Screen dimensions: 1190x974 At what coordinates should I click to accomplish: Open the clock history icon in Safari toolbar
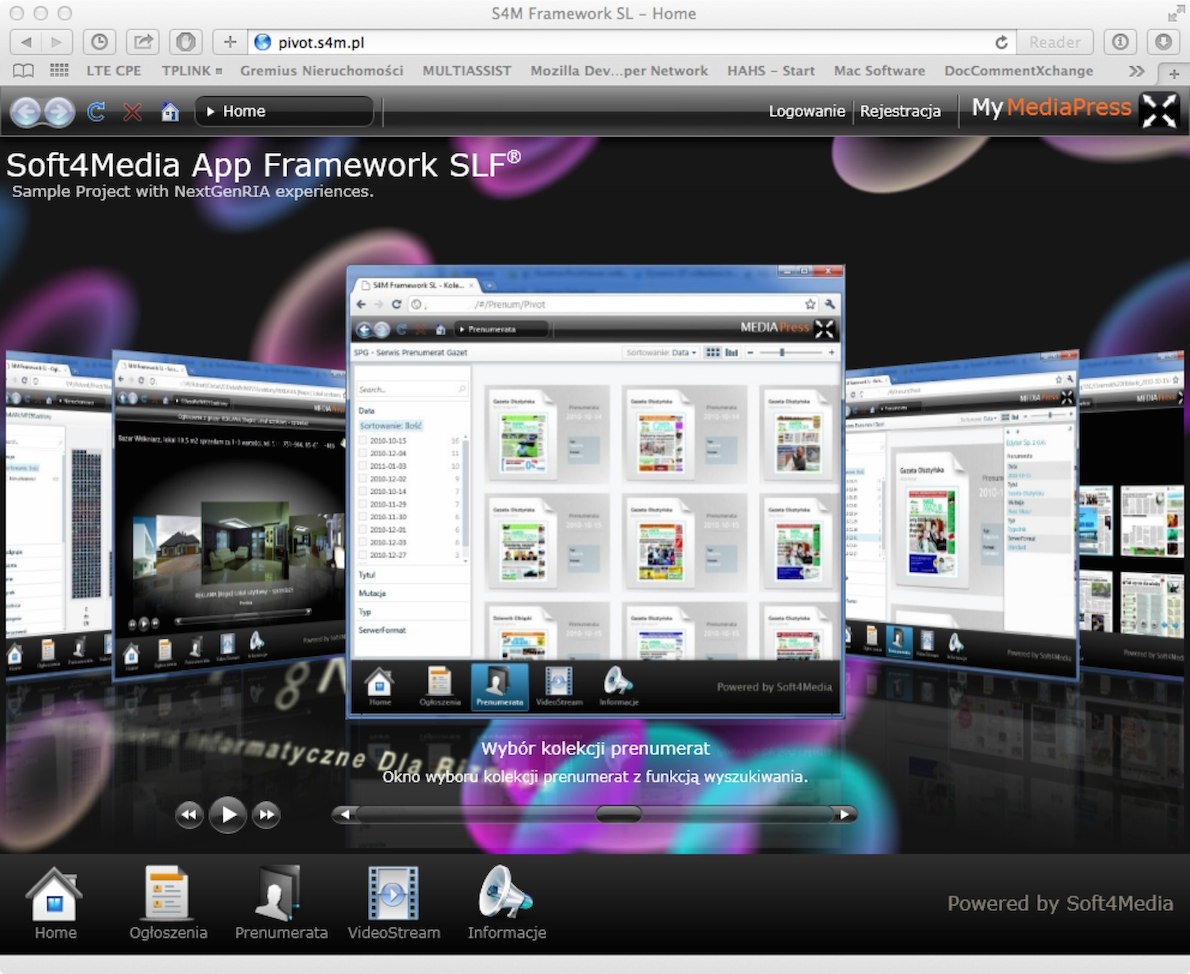(x=99, y=42)
